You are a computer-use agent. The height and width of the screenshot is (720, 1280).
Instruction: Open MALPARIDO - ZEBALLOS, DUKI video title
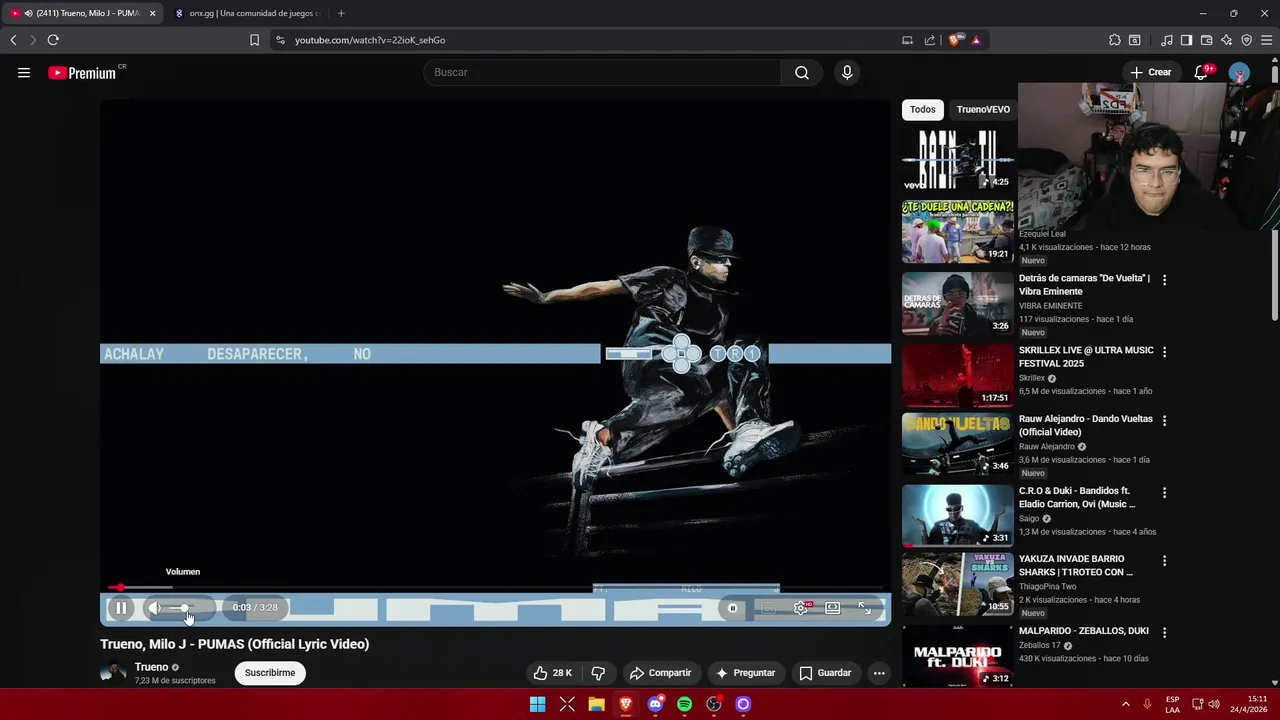[1084, 631]
